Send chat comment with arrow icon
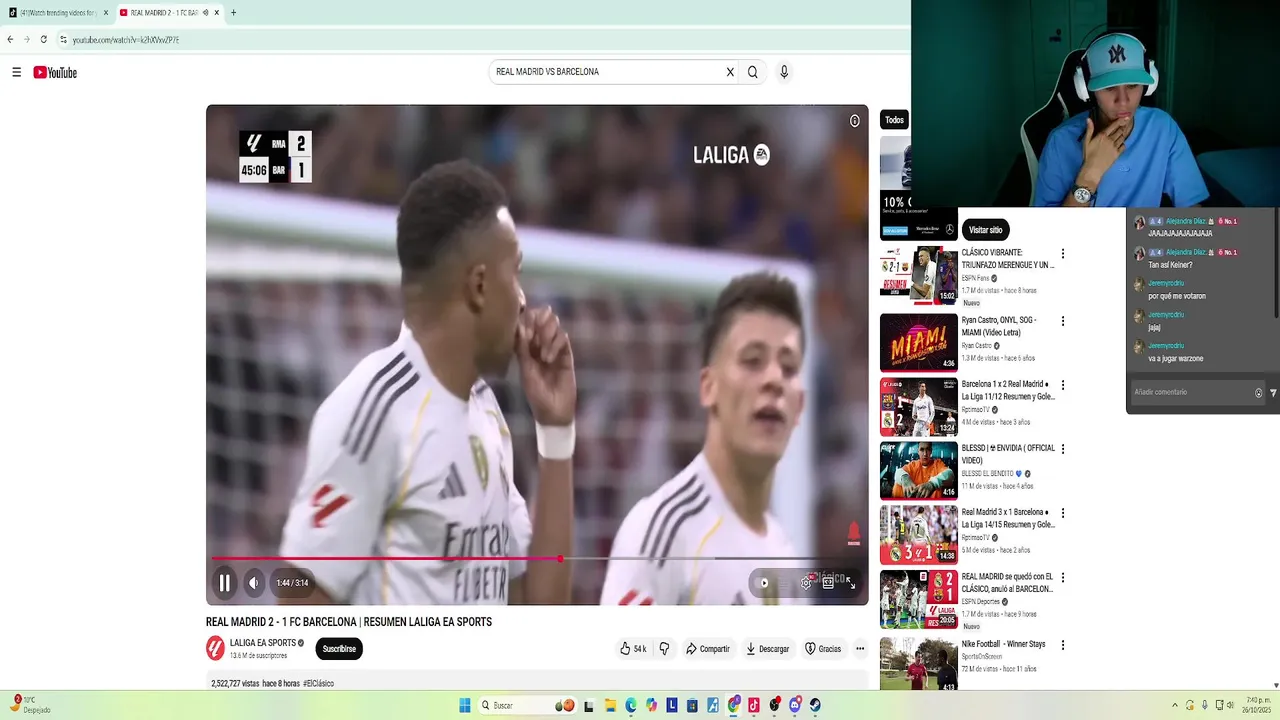 click(x=1273, y=393)
